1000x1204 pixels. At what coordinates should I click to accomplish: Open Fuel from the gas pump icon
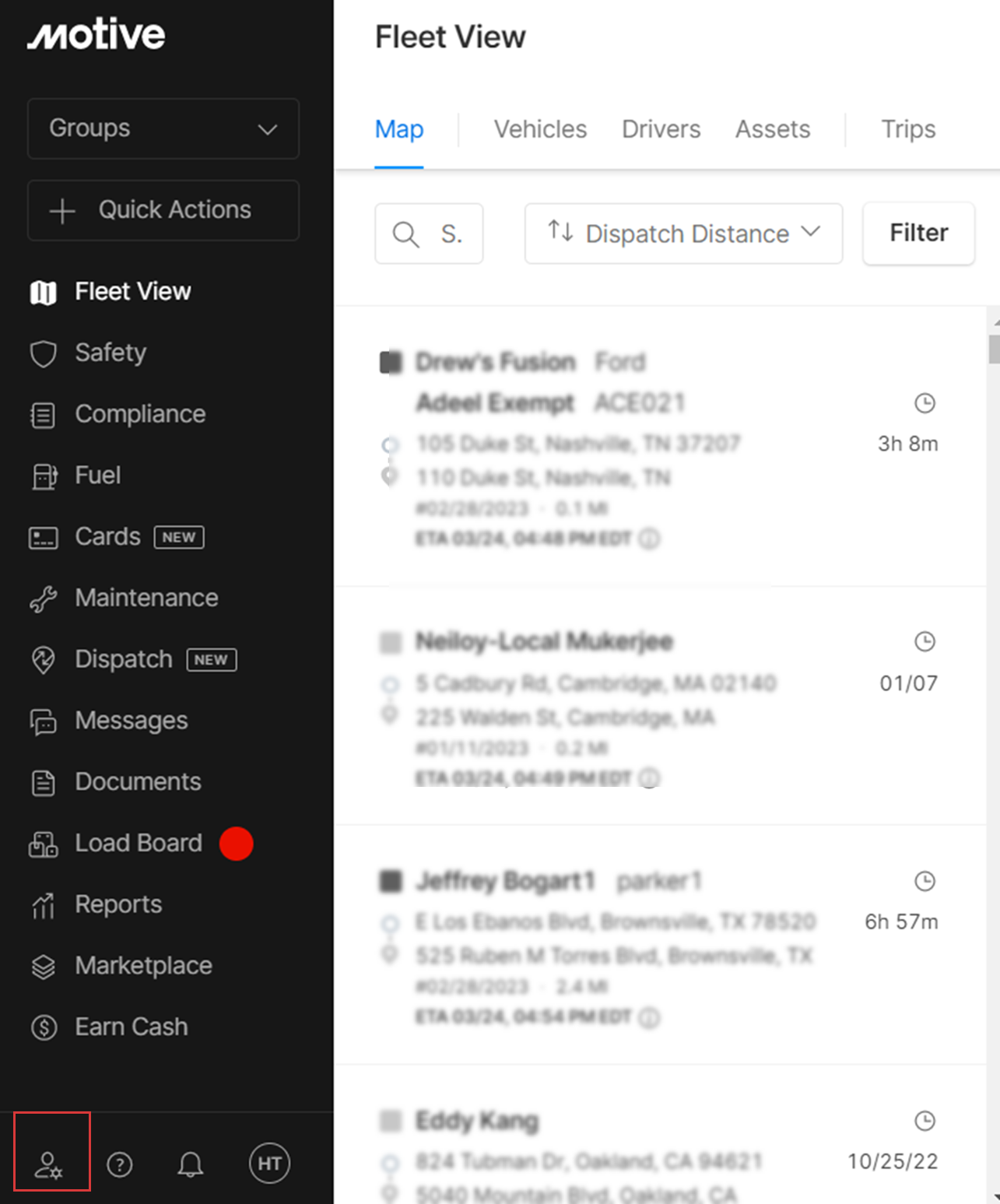tap(44, 476)
